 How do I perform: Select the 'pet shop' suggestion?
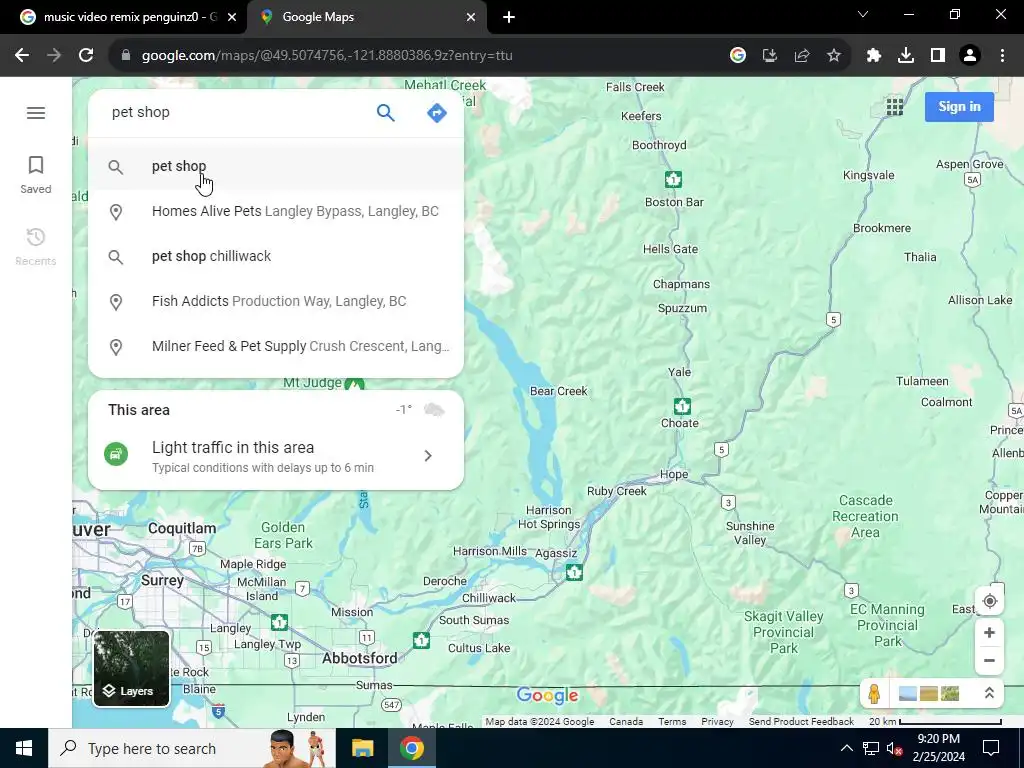(x=276, y=167)
